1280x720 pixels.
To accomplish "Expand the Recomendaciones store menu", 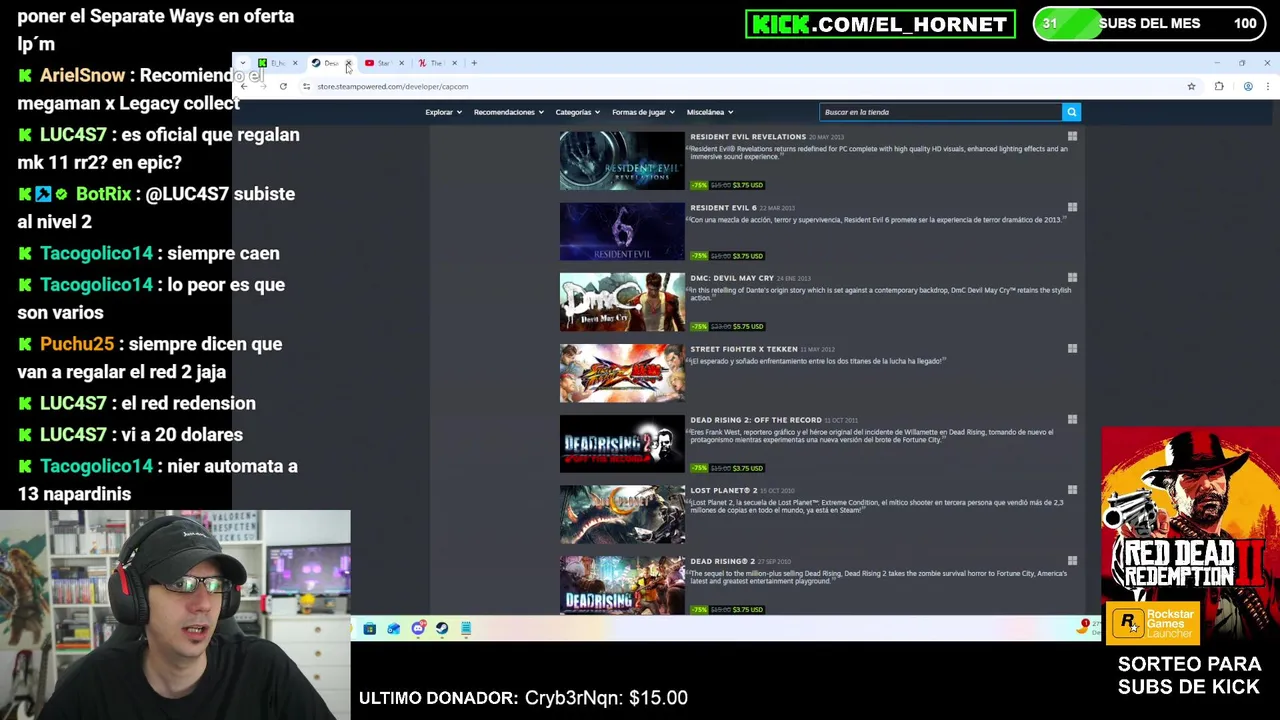I will [509, 112].
